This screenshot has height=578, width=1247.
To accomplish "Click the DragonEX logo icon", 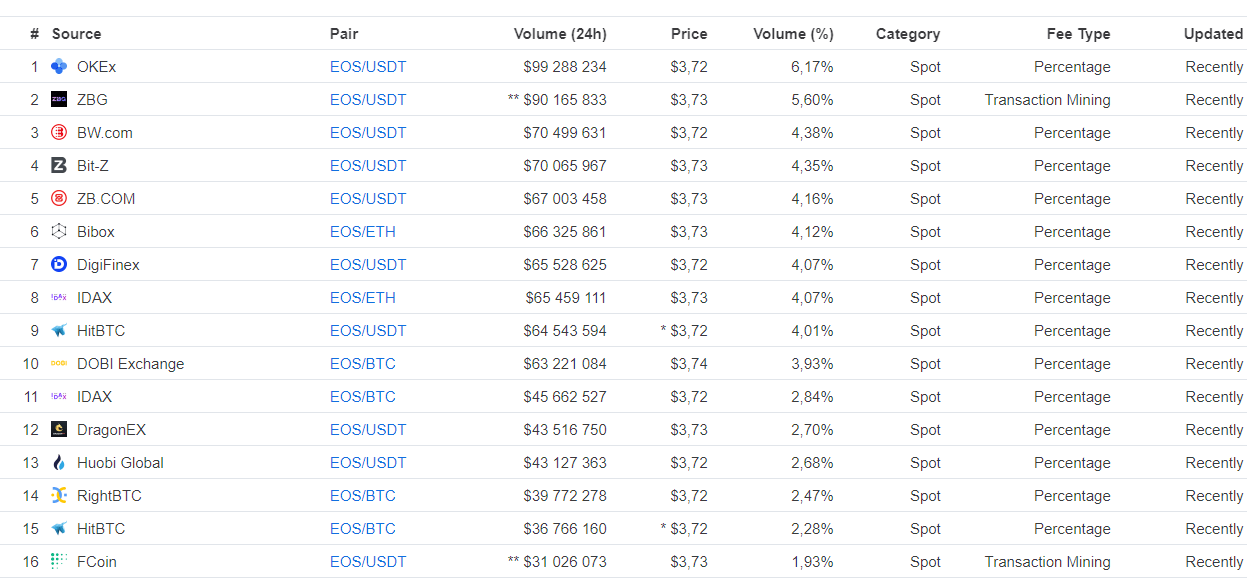I will [59, 430].
